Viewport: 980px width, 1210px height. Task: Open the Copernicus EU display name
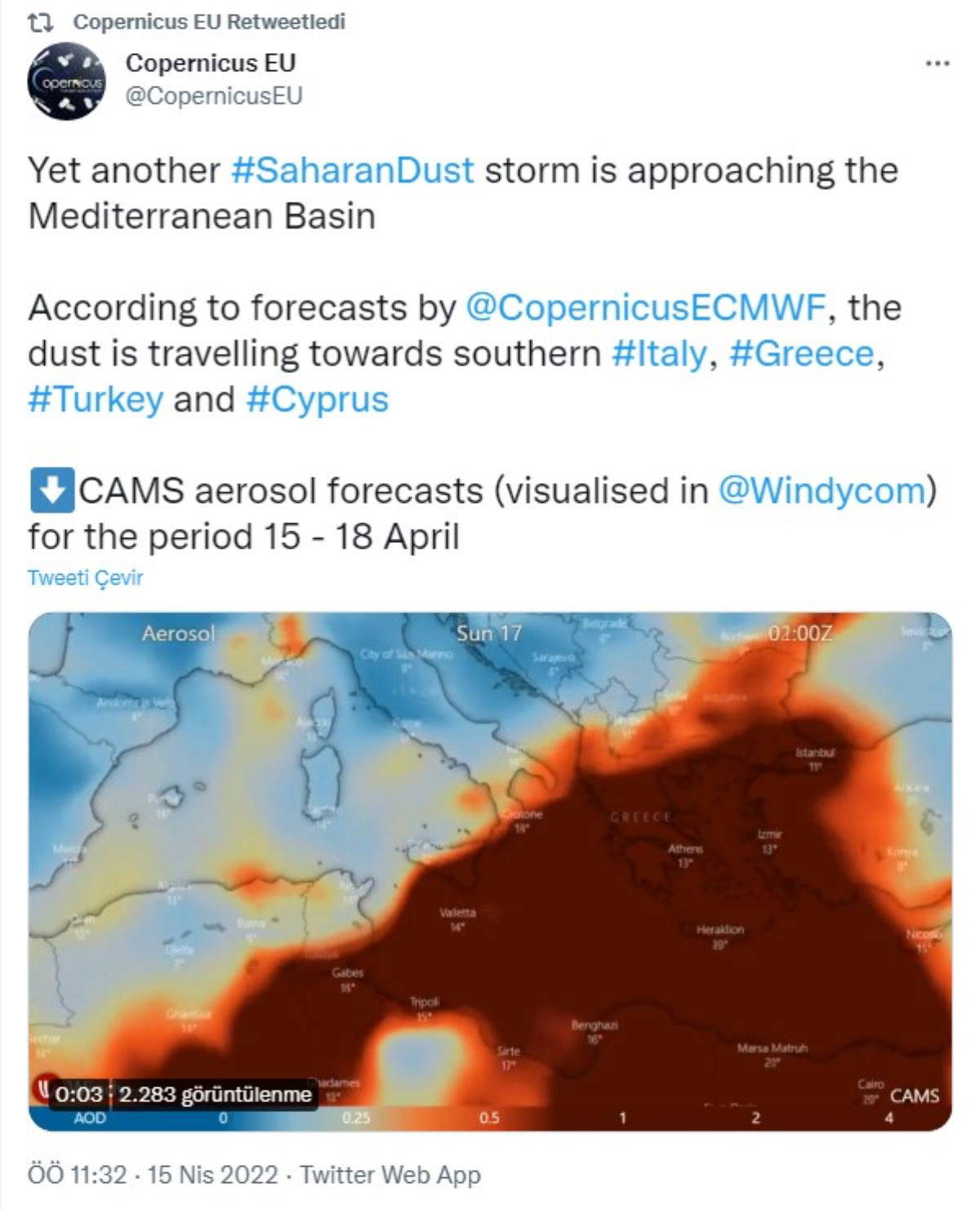210,63
